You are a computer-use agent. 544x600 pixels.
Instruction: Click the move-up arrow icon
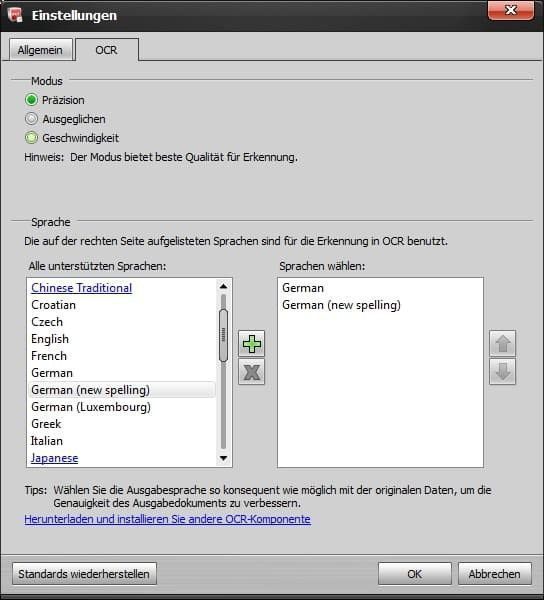coord(502,344)
